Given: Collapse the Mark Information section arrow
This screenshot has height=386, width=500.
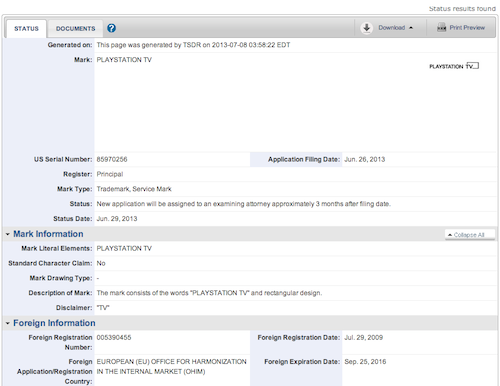Looking at the screenshot, I should point(8,234).
